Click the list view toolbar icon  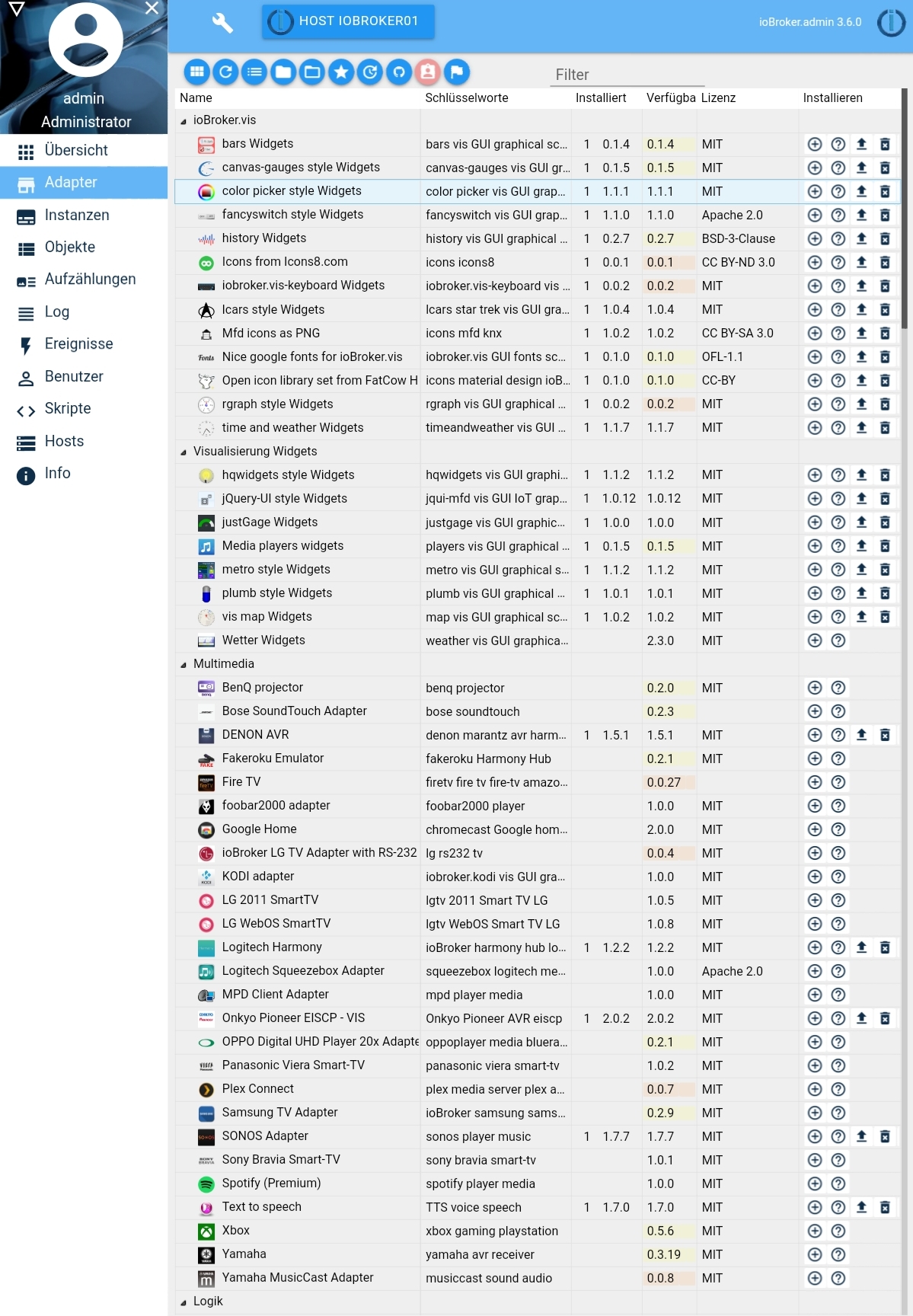click(x=255, y=72)
